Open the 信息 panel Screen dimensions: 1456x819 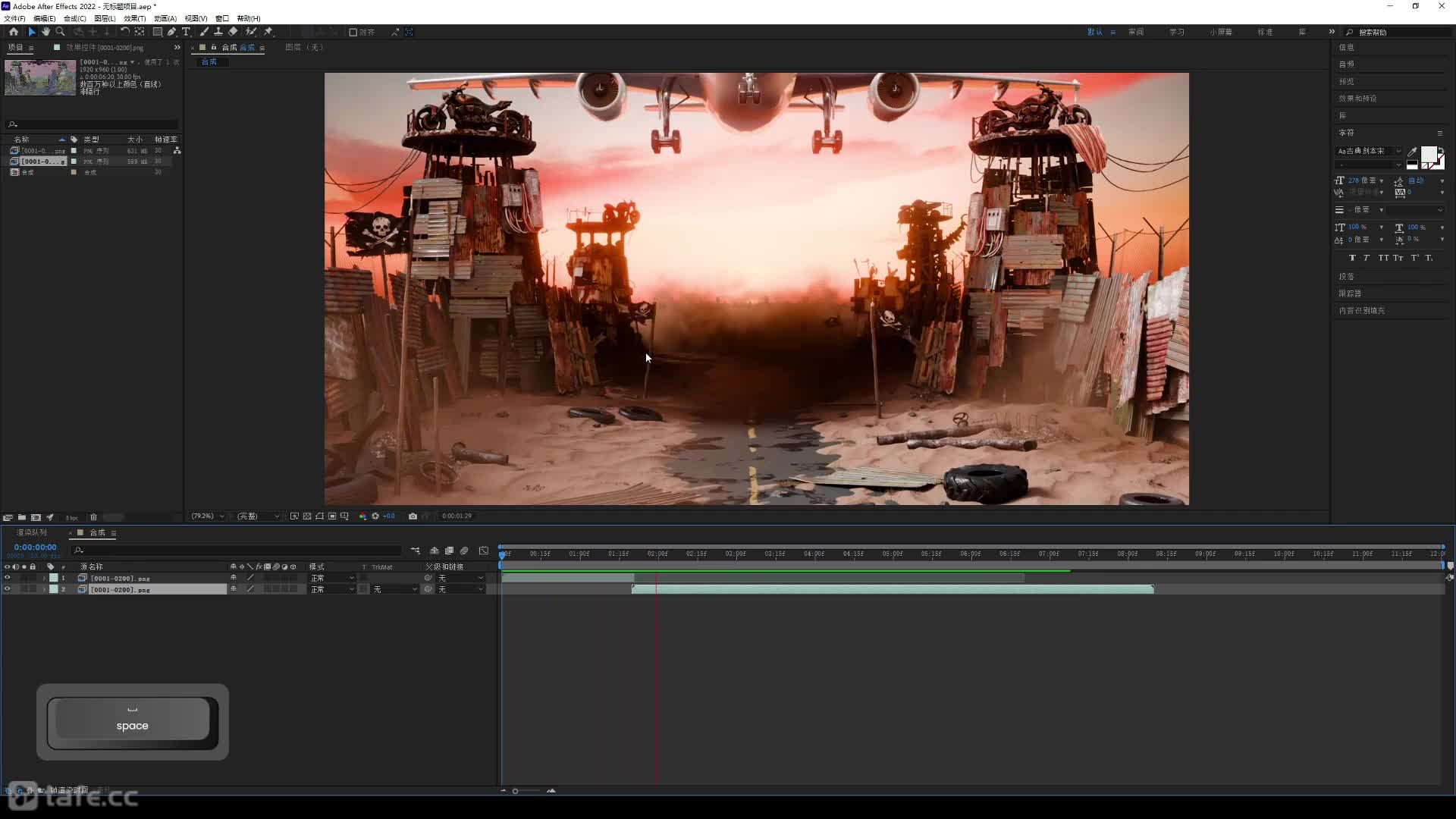click(x=1347, y=47)
